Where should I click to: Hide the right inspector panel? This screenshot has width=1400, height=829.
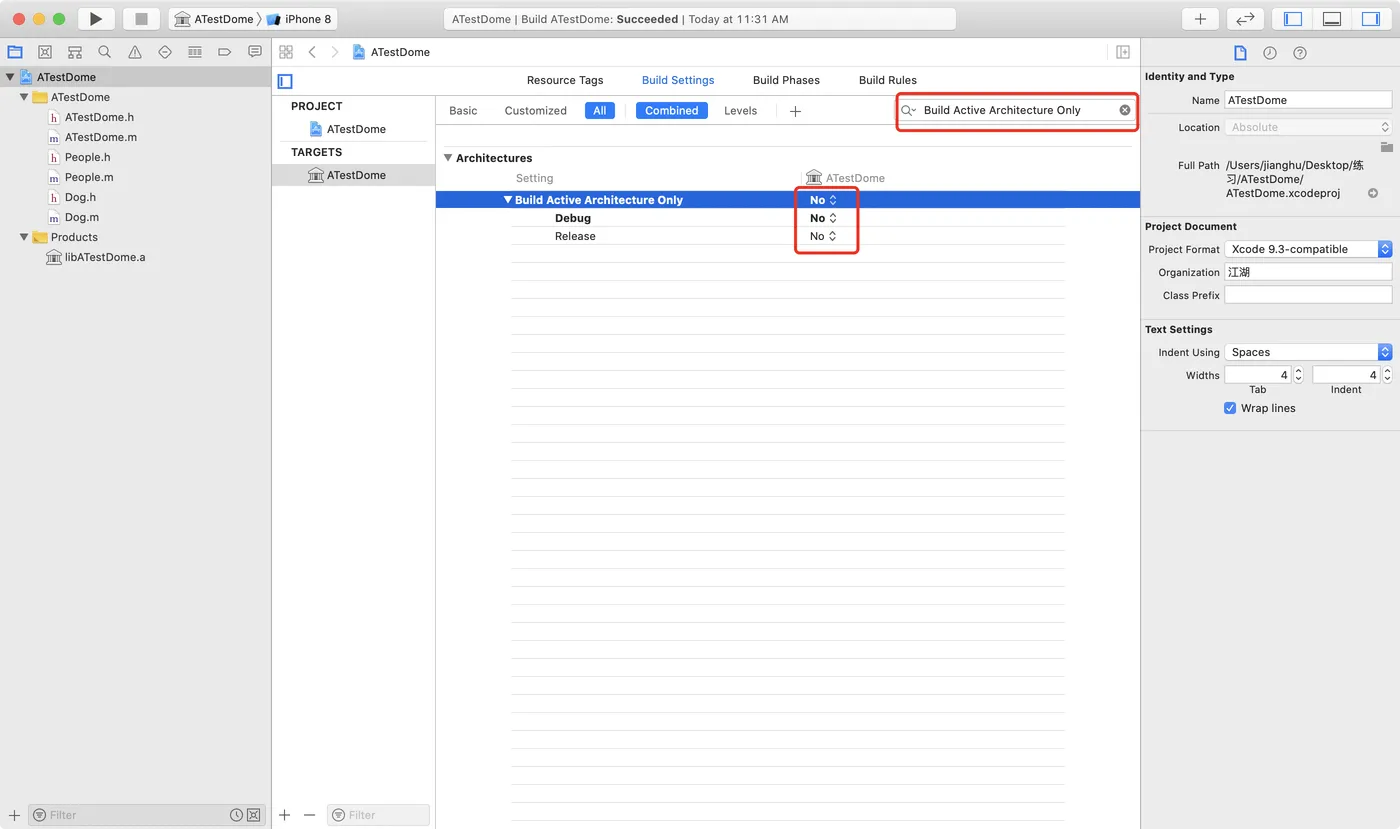click(x=1370, y=19)
